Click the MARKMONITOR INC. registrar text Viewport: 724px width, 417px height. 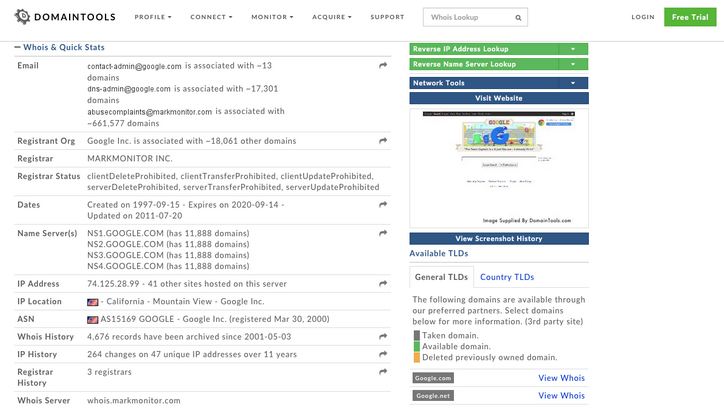tap(130, 158)
